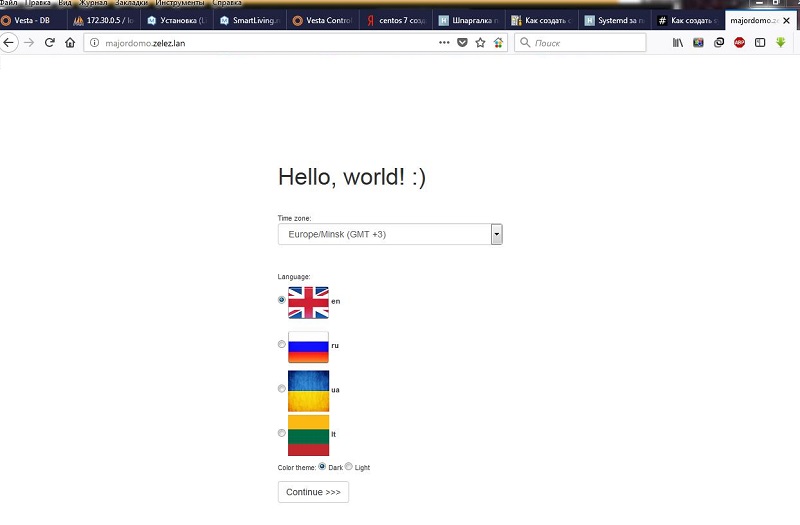Switch to the 172.30.0.5 tab
800x525 pixels.
pyautogui.click(x=104, y=20)
